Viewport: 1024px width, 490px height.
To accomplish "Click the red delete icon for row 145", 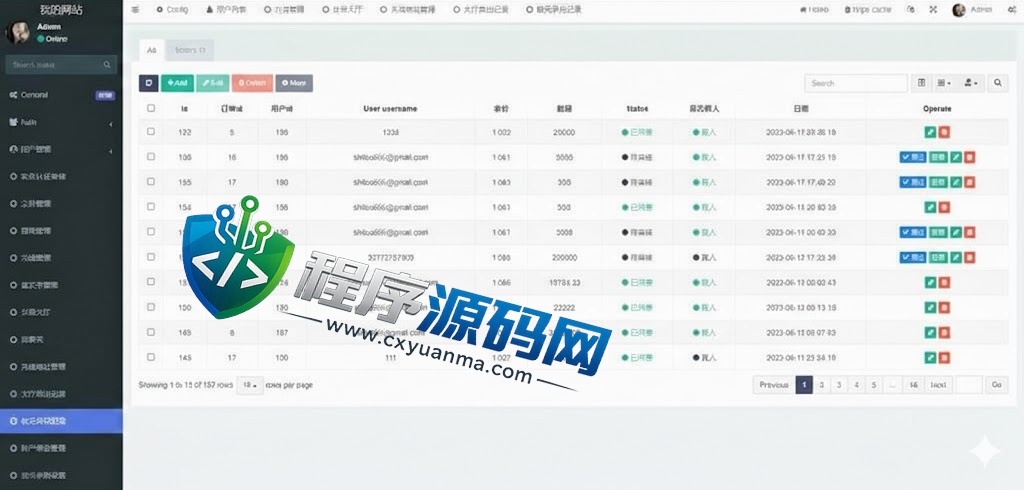I will [944, 357].
